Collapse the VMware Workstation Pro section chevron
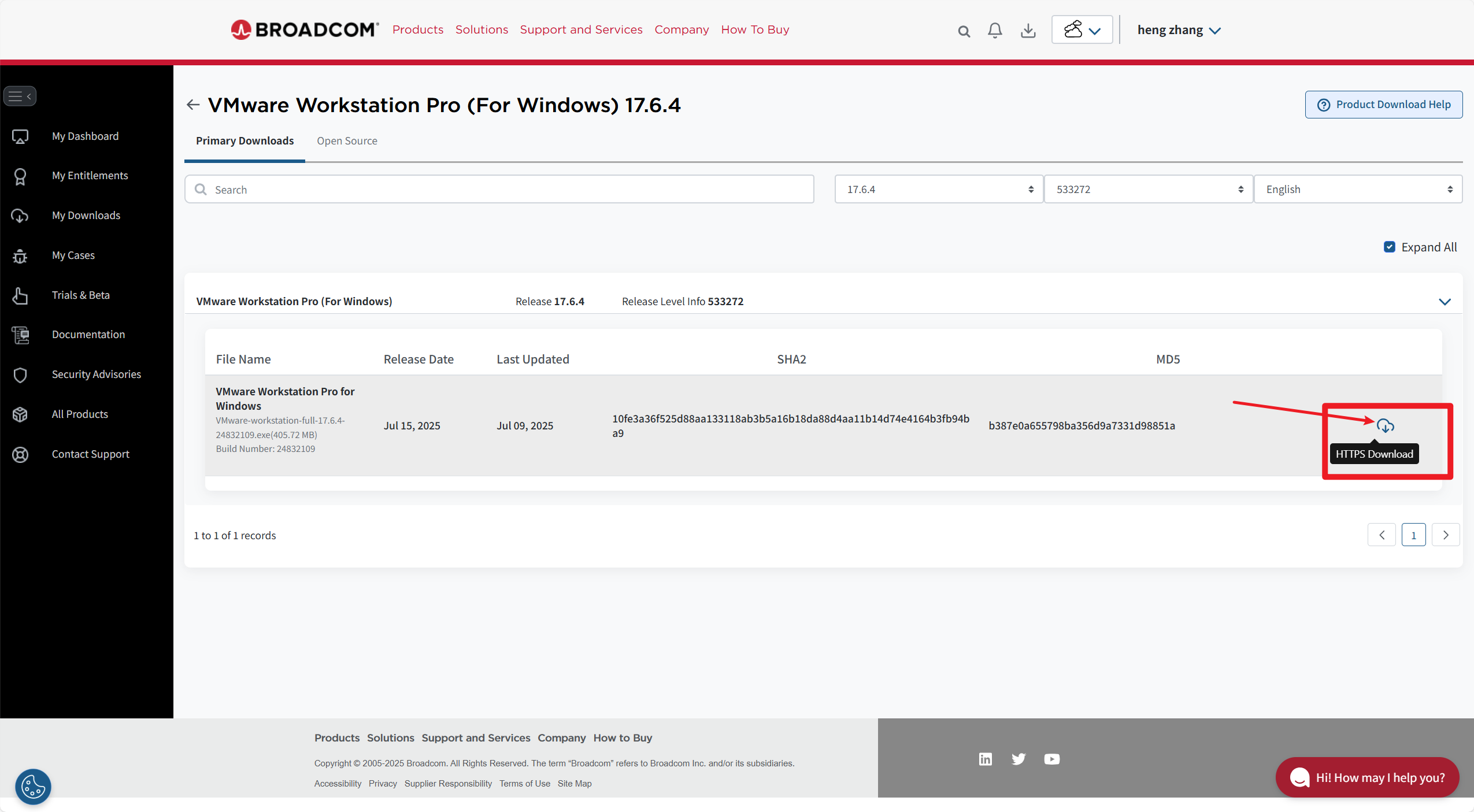Image resolution: width=1474 pixels, height=812 pixels. (1445, 302)
